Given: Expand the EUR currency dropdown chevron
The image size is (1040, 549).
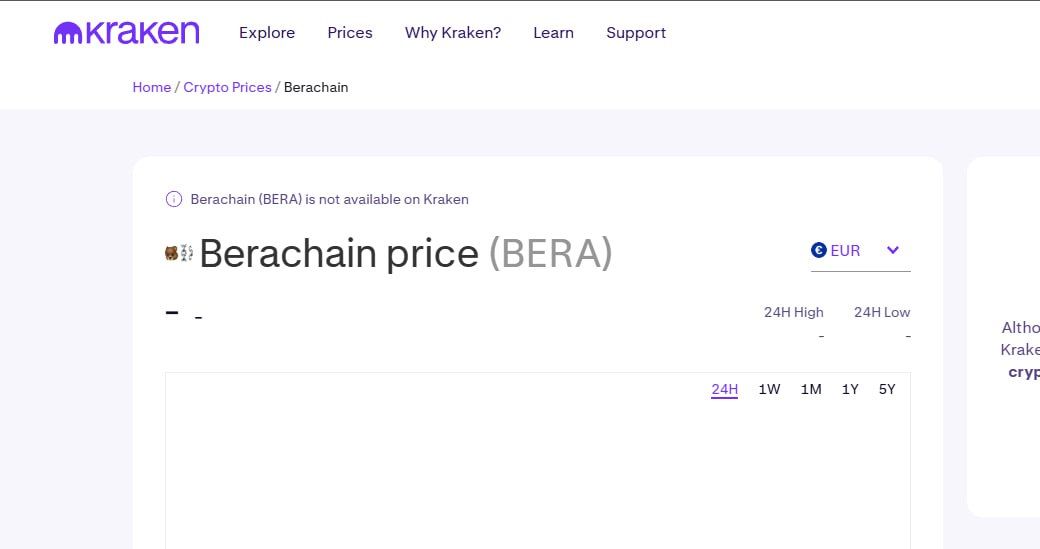Looking at the screenshot, I should (893, 250).
